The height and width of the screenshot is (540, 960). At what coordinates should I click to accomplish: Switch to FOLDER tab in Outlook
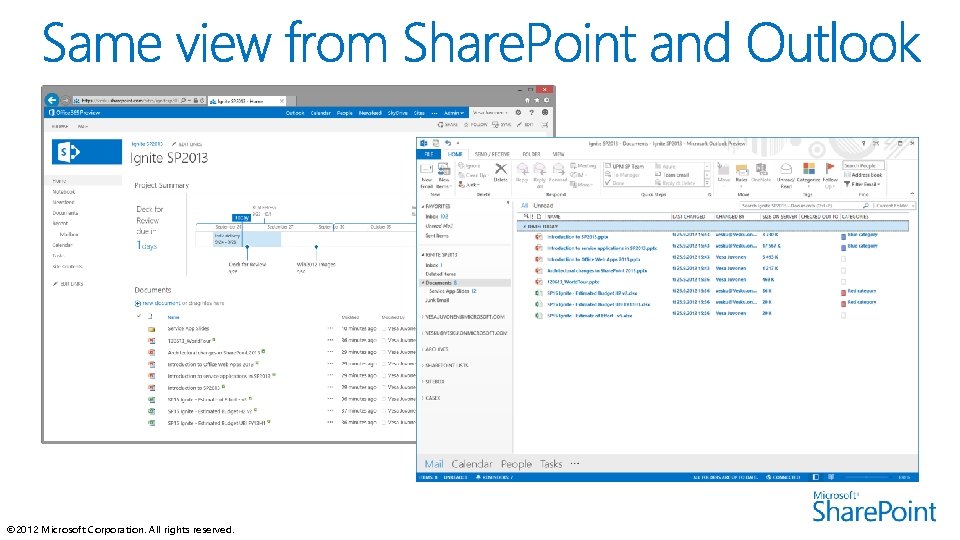(x=531, y=154)
